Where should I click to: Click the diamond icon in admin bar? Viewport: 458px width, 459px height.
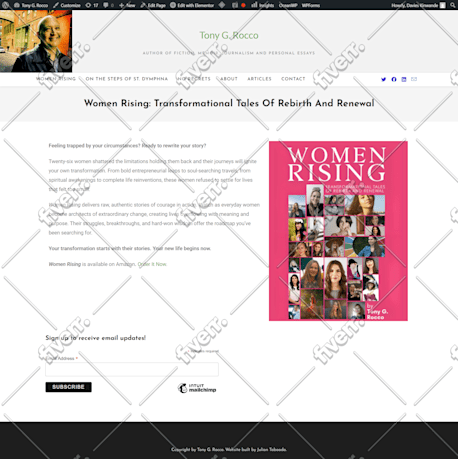point(222,5)
